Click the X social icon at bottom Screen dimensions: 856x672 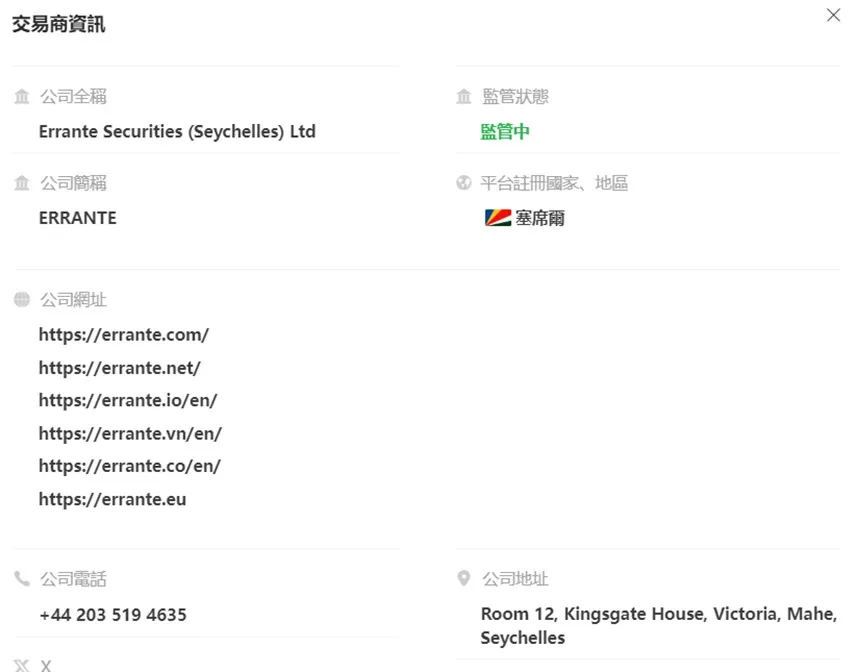[x=22, y=666]
